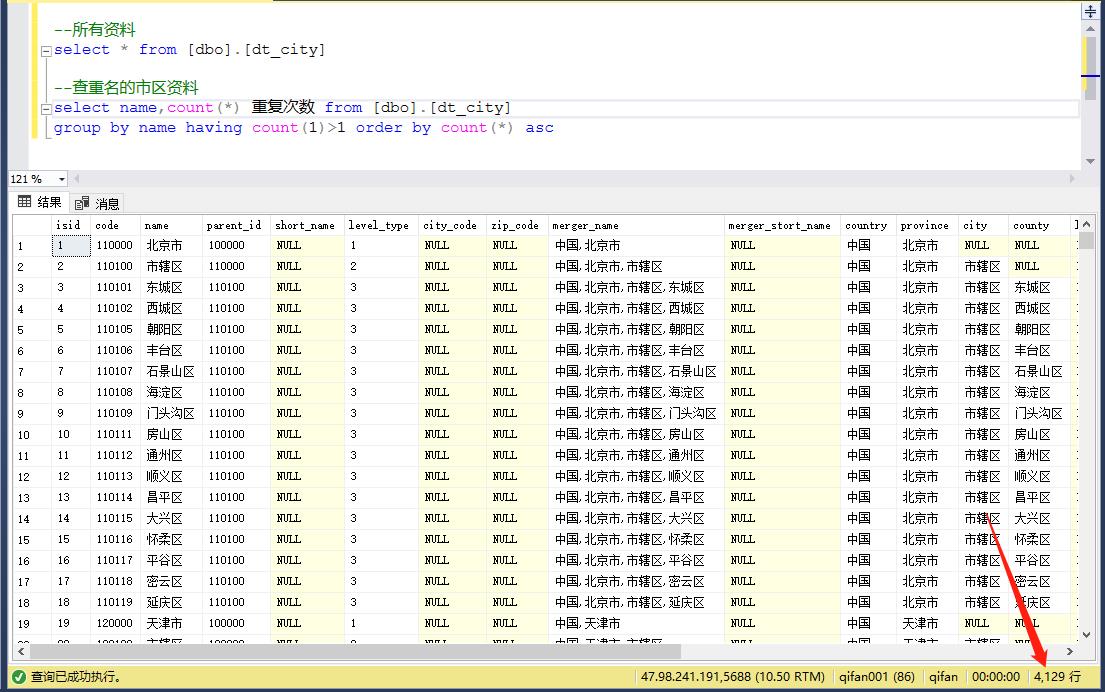Click the editor split-pane icon
Image resolution: width=1105 pixels, height=692 pixels.
pos(1090,11)
